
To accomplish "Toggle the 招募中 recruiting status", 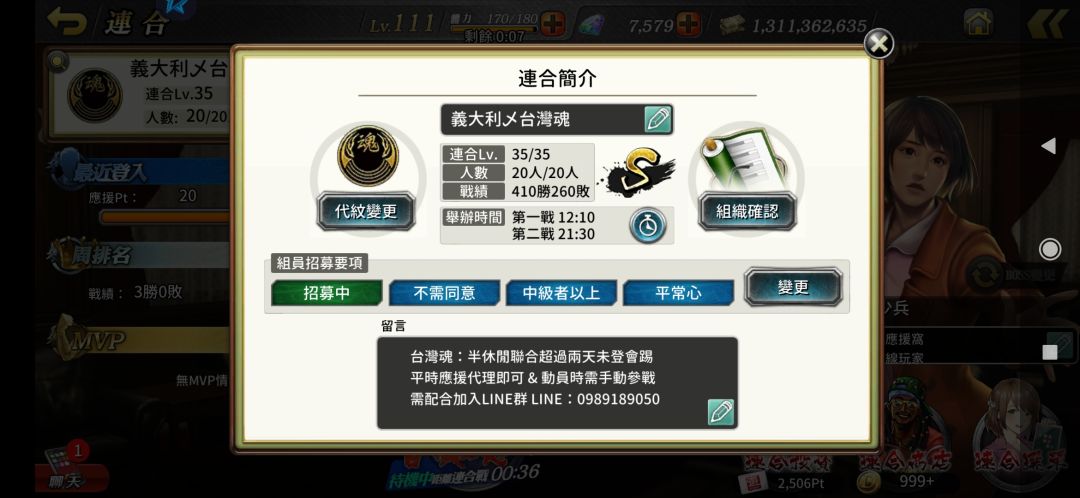I will pos(326,293).
